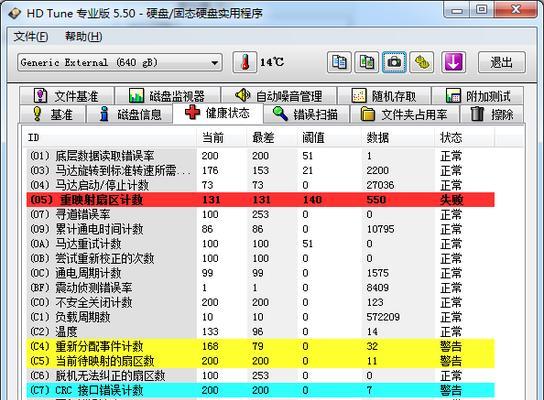
Task: Save screenshot using the camera icon
Action: [394, 62]
